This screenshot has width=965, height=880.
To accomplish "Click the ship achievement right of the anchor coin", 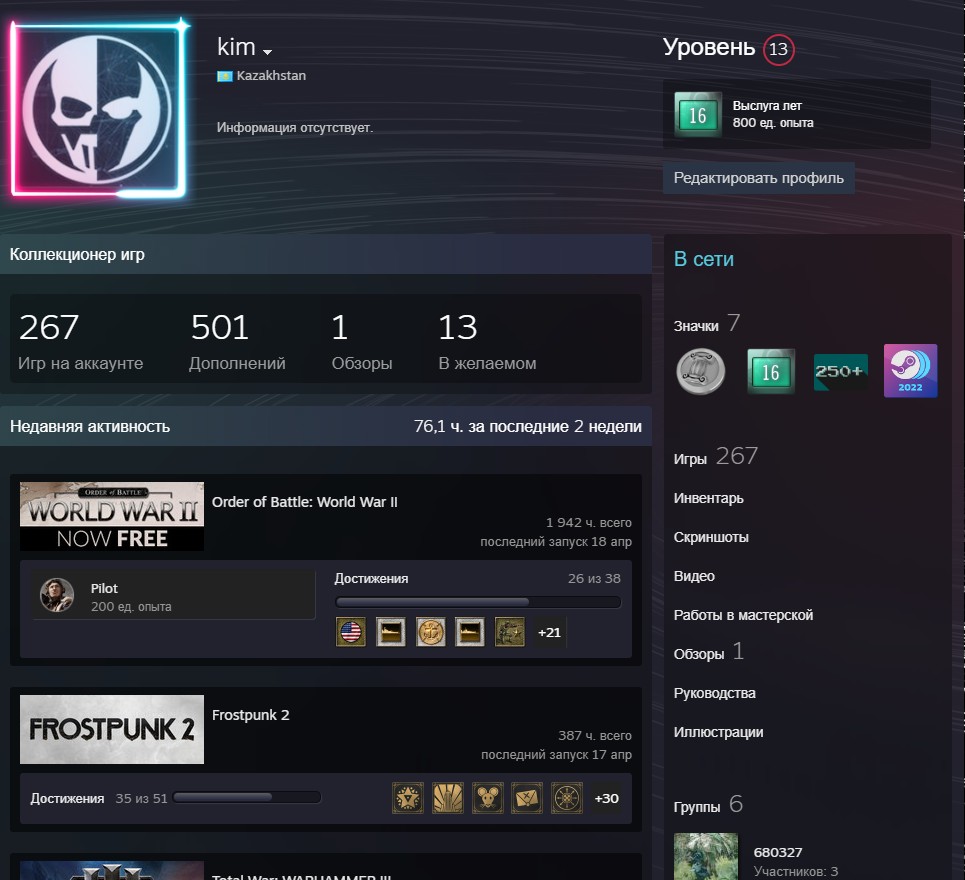I will [x=470, y=632].
